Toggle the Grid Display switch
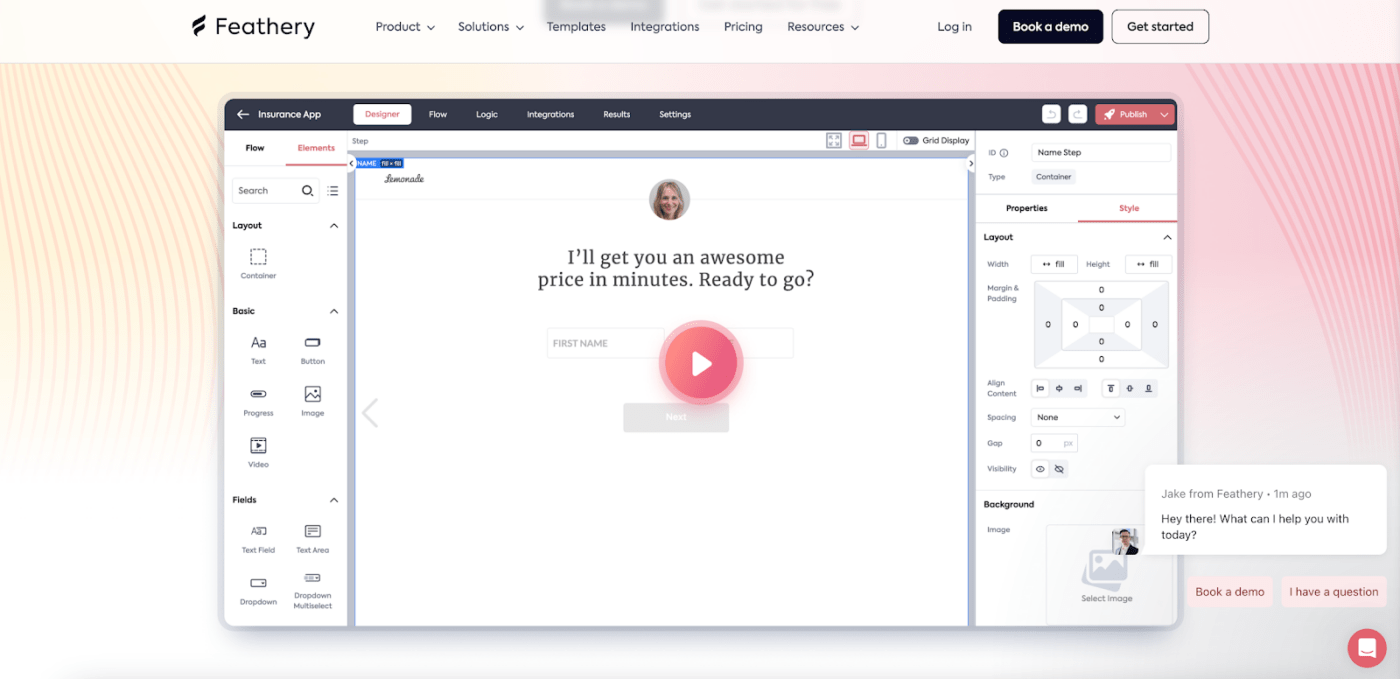This screenshot has width=1400, height=679. click(910, 141)
